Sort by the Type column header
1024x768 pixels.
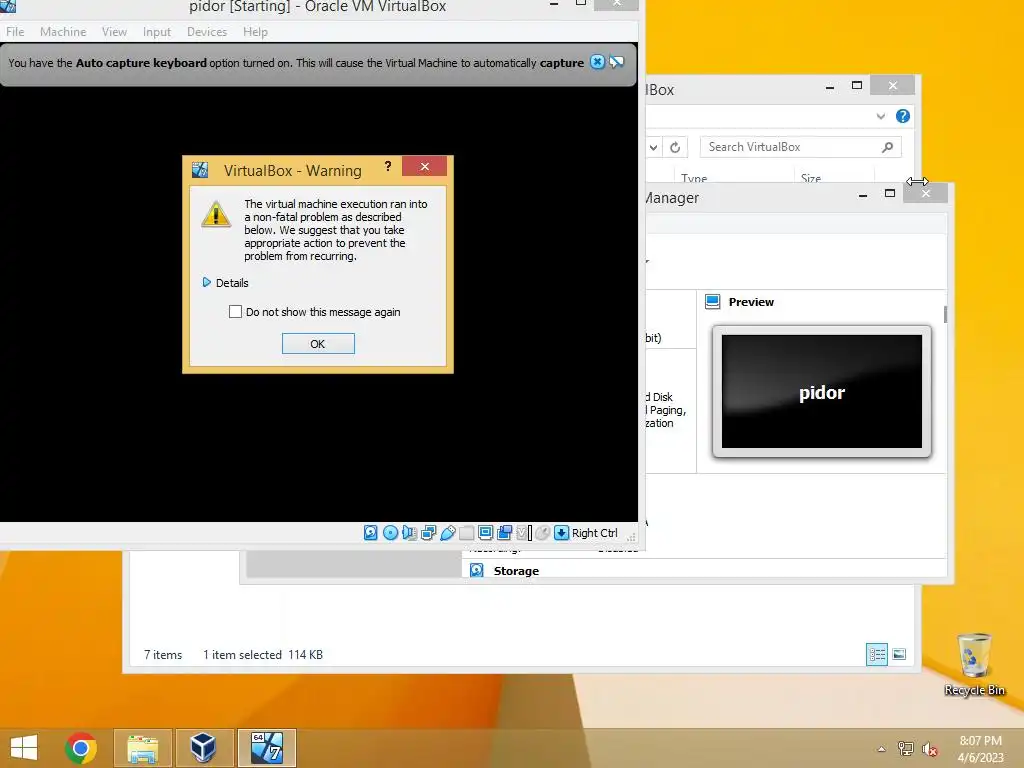(x=694, y=178)
